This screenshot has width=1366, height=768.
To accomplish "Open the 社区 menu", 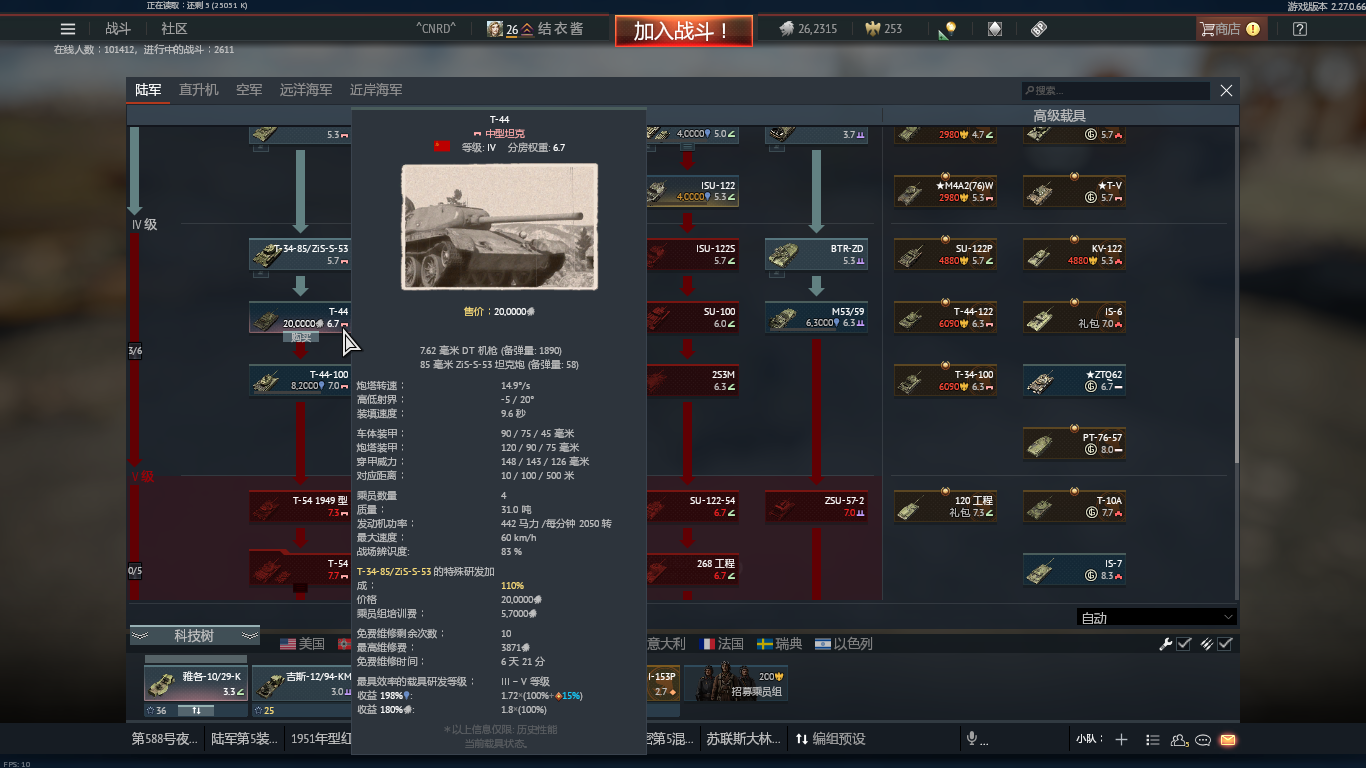I will [x=174, y=29].
